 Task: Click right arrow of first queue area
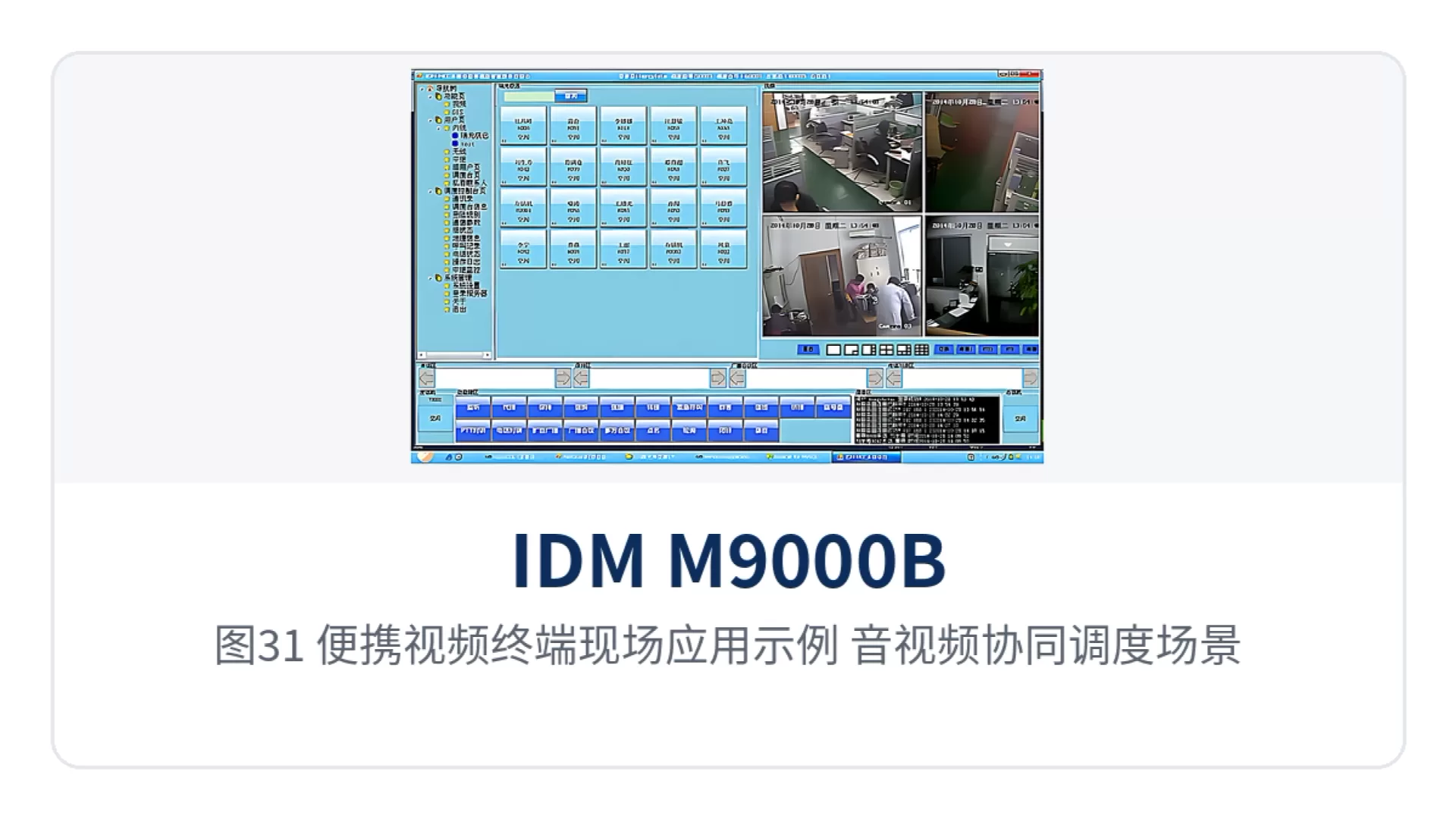(x=563, y=378)
